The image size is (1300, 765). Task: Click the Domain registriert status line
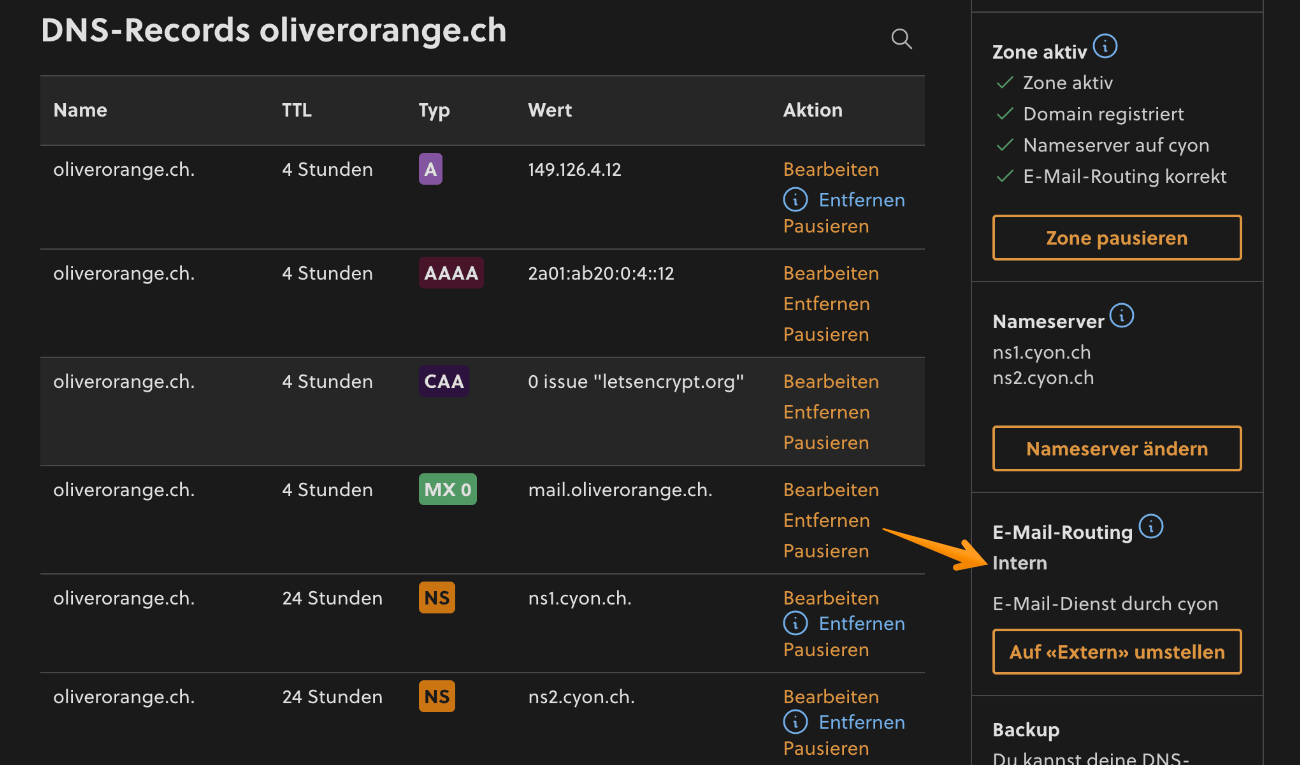1104,114
